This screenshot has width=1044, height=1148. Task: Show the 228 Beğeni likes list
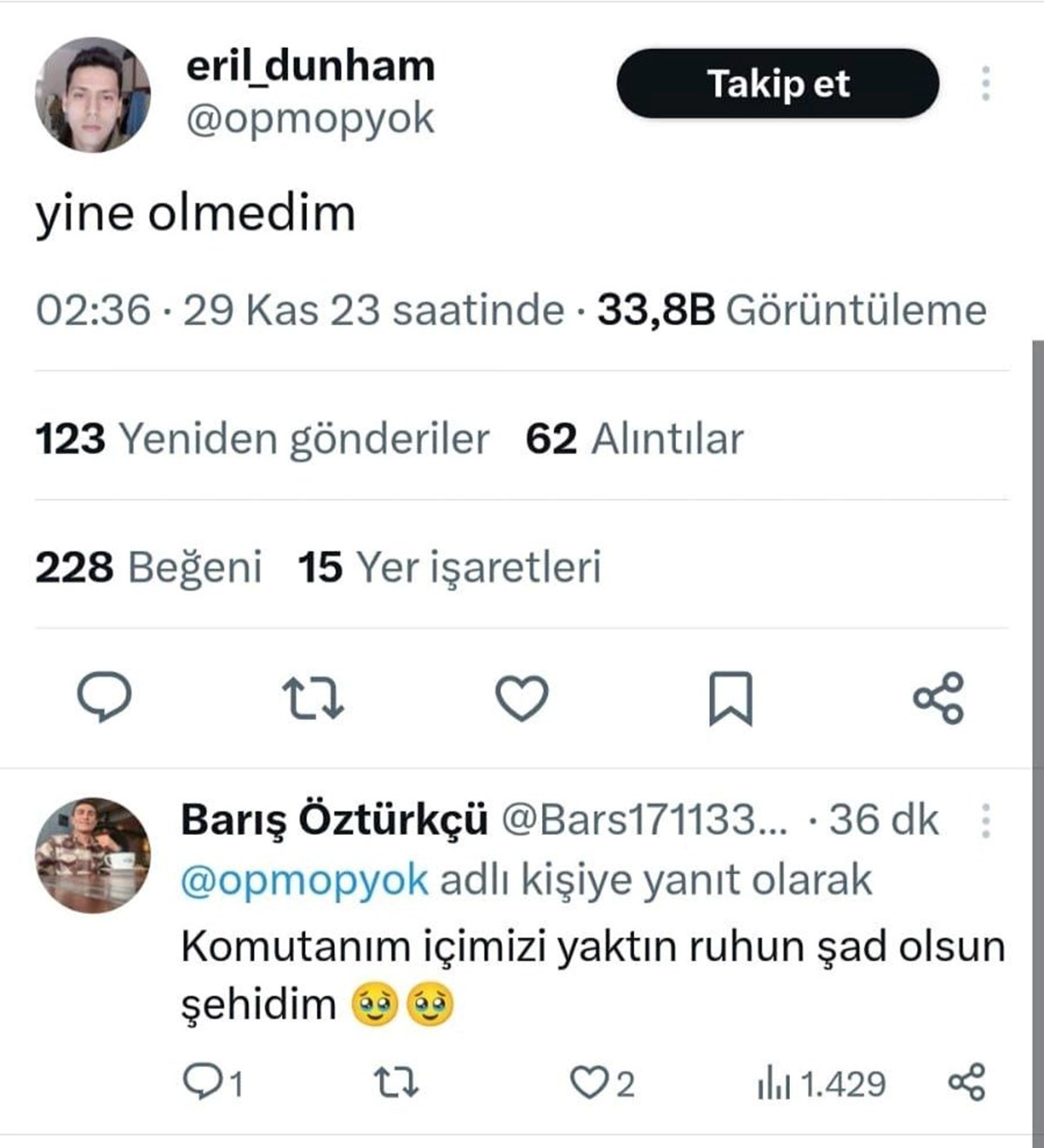coord(149,567)
